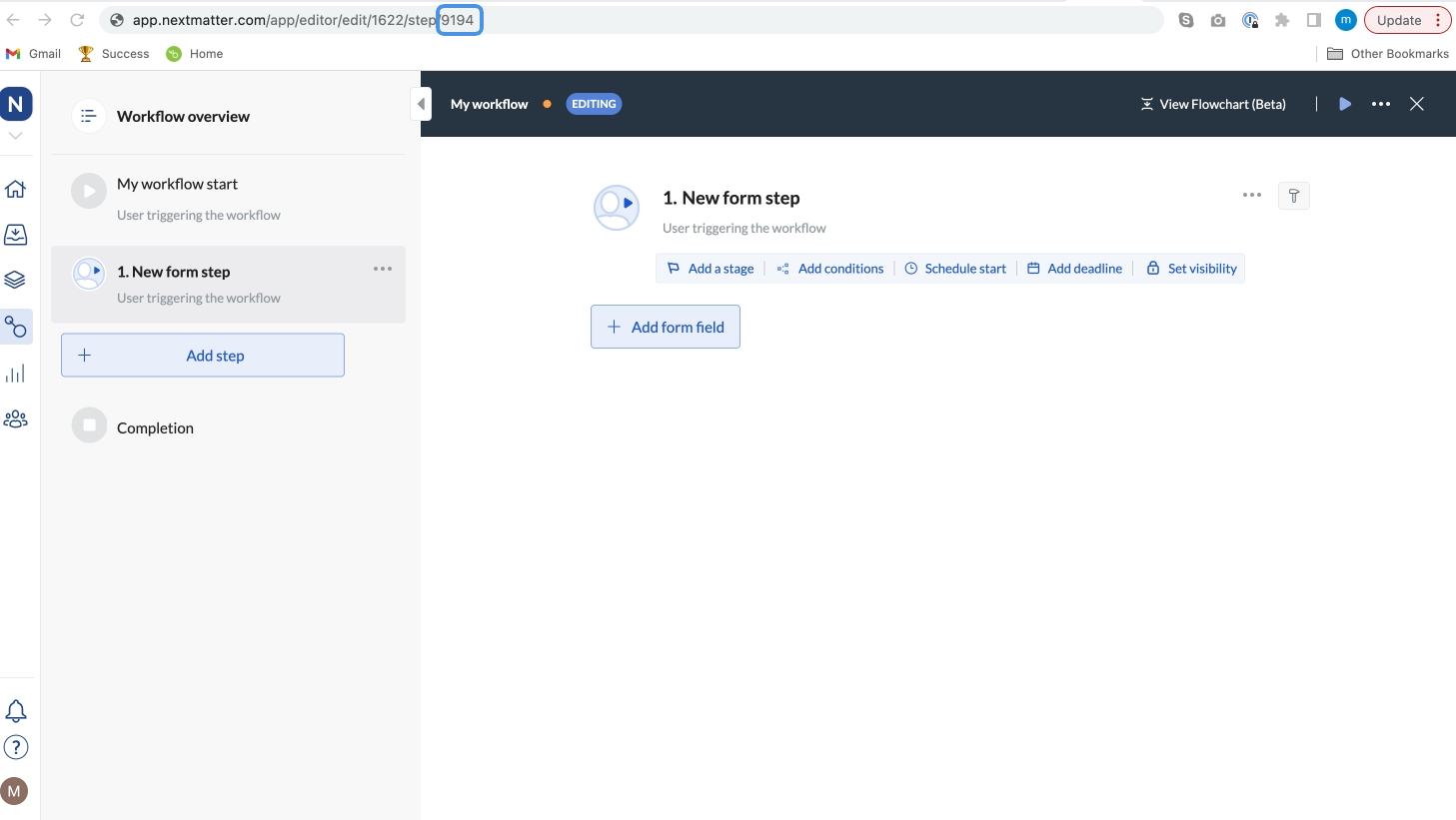Click the funnel filter icon beside New form step
This screenshot has height=820, width=1456.
click(1293, 196)
